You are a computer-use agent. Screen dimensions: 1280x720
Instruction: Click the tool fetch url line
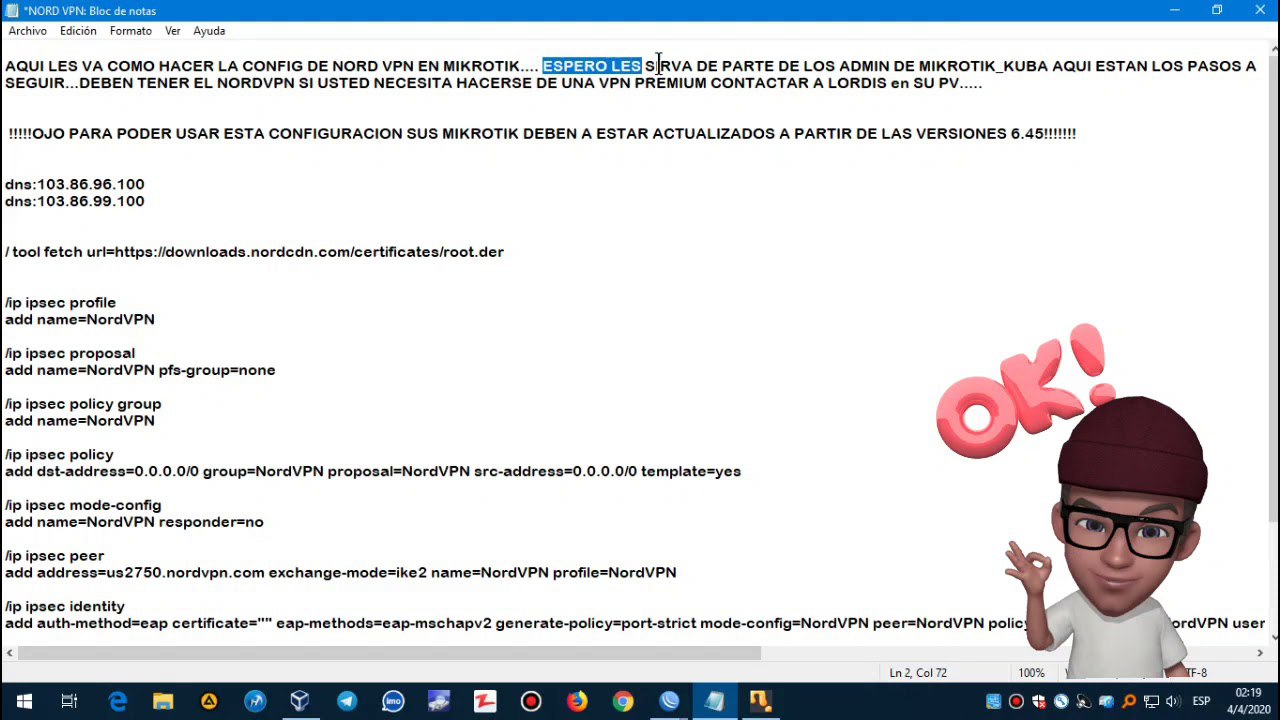coord(254,252)
